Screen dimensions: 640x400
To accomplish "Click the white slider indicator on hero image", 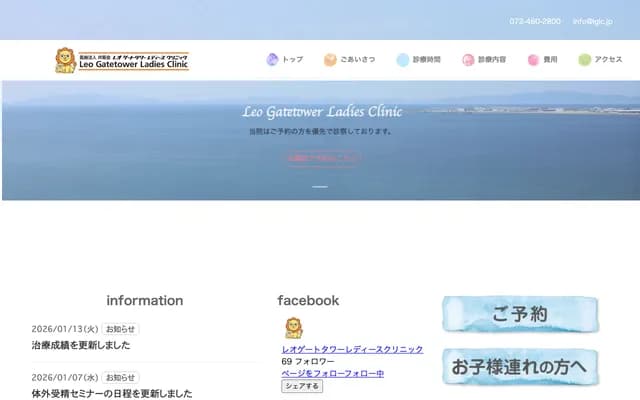I will click(320, 187).
